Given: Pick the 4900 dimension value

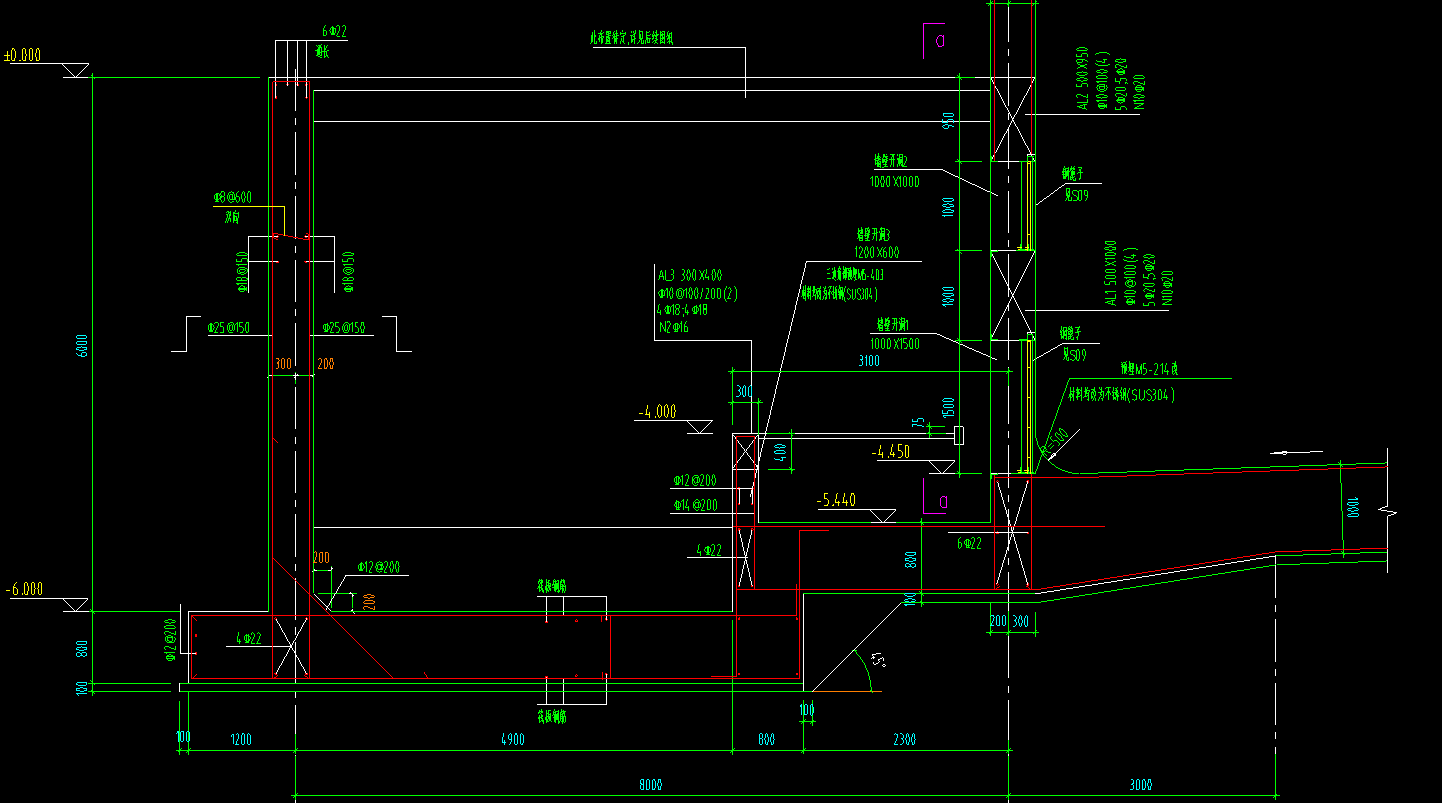Looking at the screenshot, I should point(511,740).
